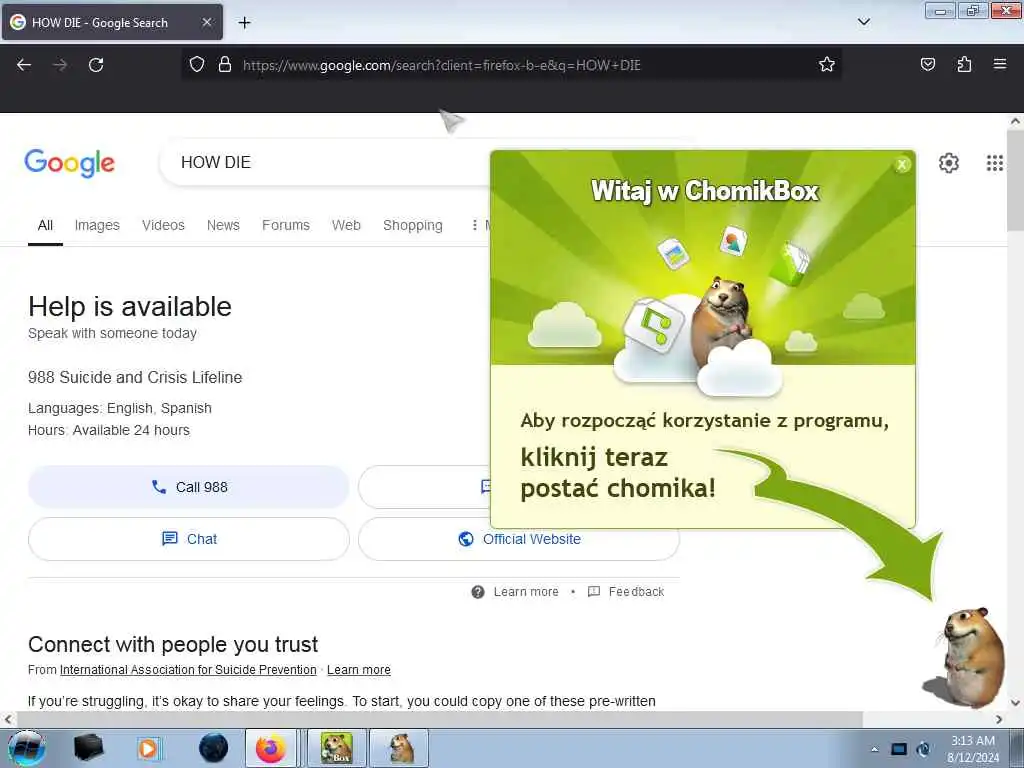This screenshot has height=768, width=1024.
Task: Switch to the Forums tab
Action: coord(286,225)
